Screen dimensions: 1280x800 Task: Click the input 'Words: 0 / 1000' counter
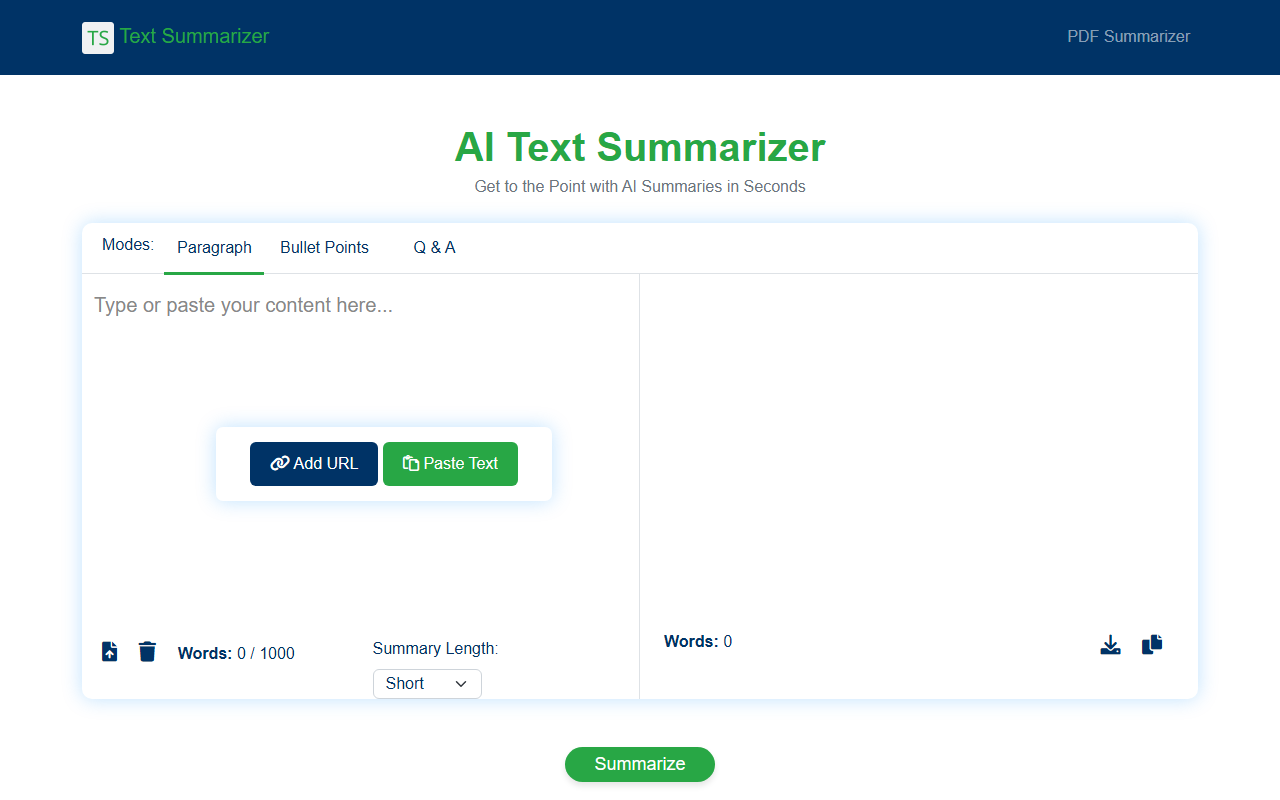236,654
